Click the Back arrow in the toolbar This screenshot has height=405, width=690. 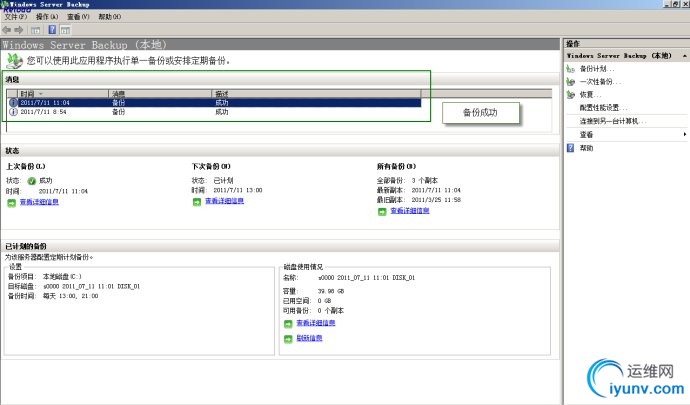[x=7, y=30]
